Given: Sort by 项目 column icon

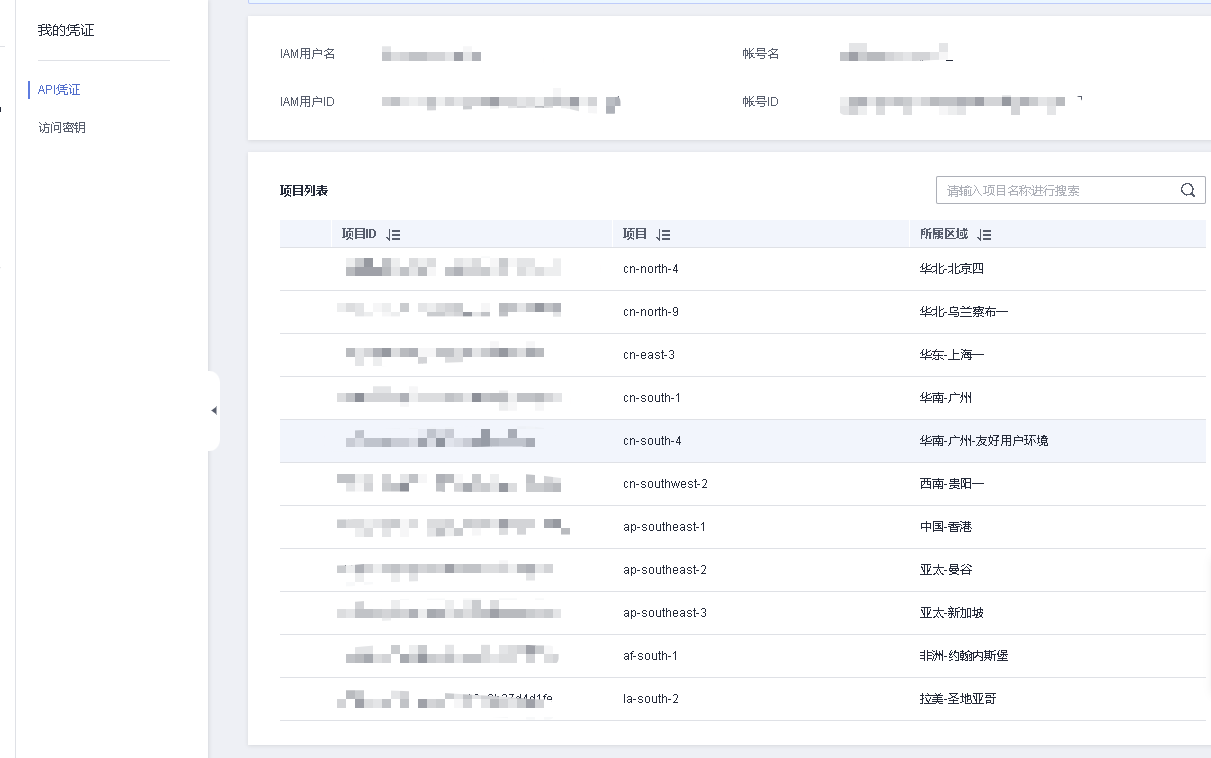Looking at the screenshot, I should [663, 235].
